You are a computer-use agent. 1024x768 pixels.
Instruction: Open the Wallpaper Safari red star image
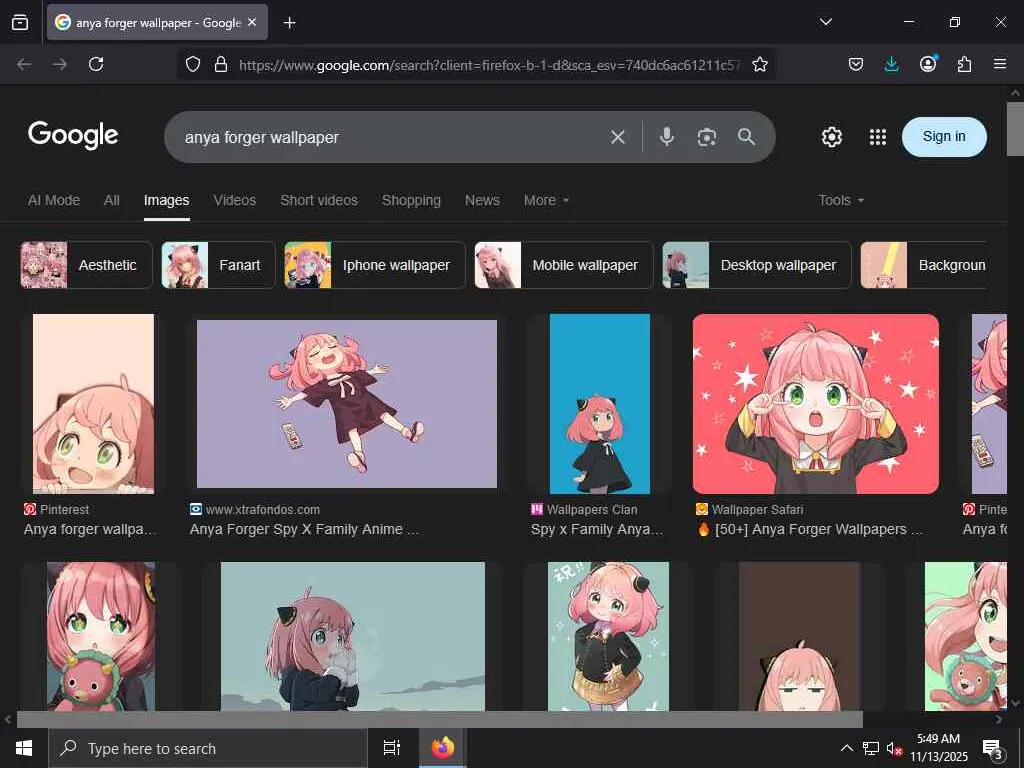(x=816, y=404)
